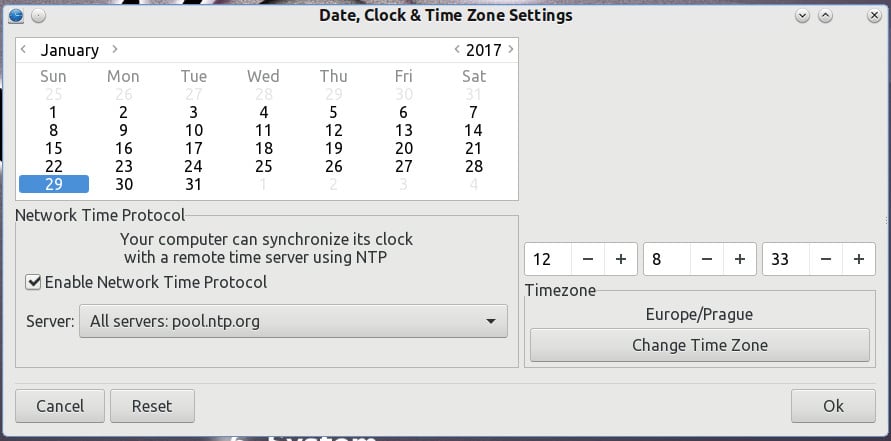
Task: Confirm settings with the Ok button
Action: pyautogui.click(x=833, y=406)
